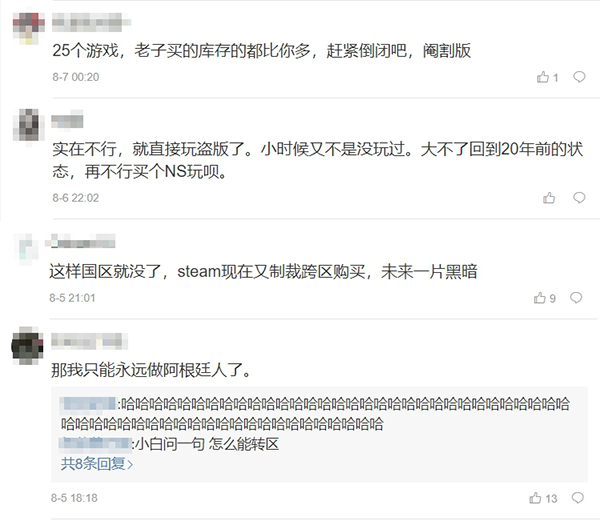600x521 pixels.
Task: Open username of 小白问一句 reply
Action: click(x=96, y=444)
